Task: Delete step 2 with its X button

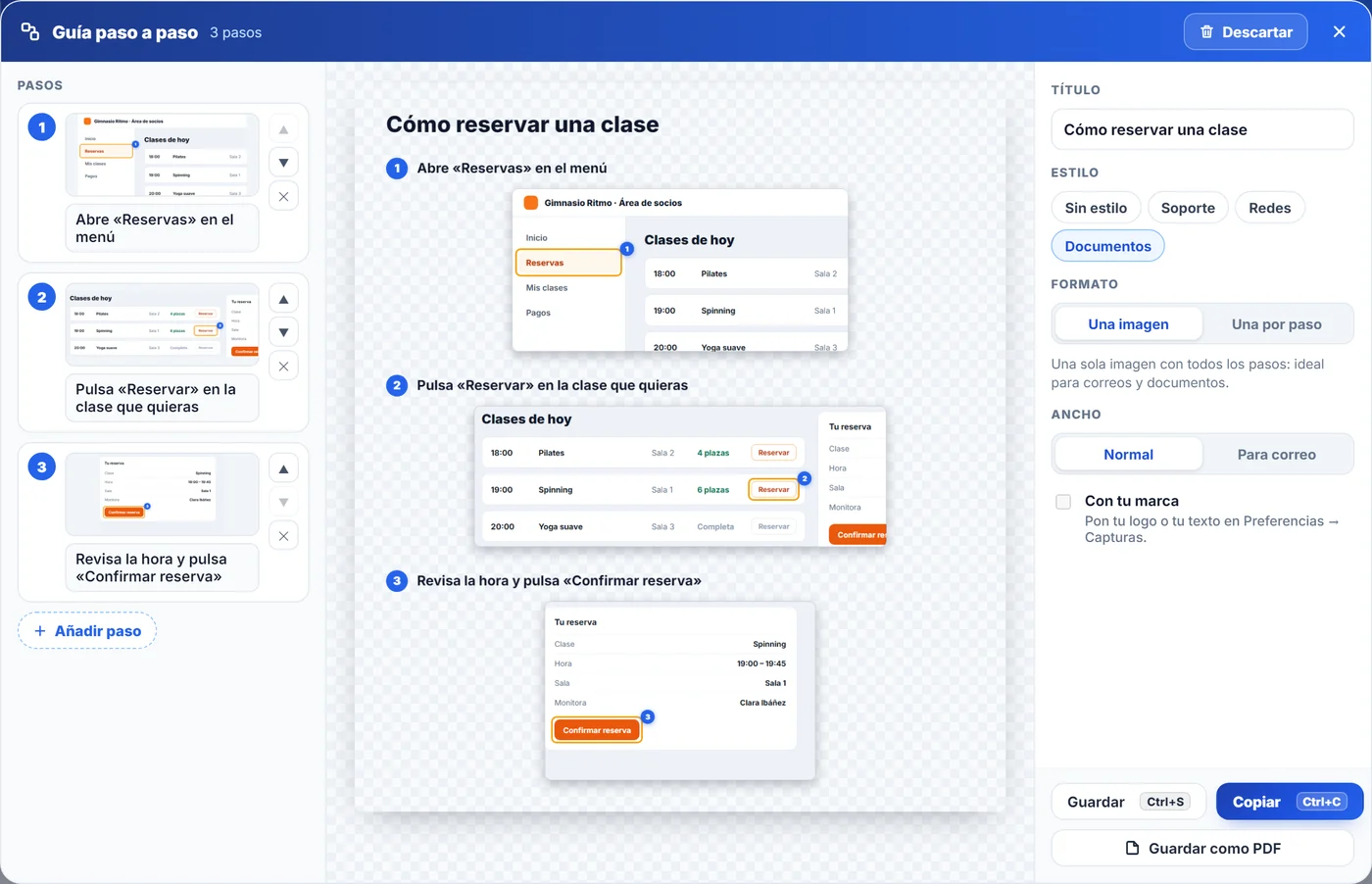Action: (x=283, y=367)
